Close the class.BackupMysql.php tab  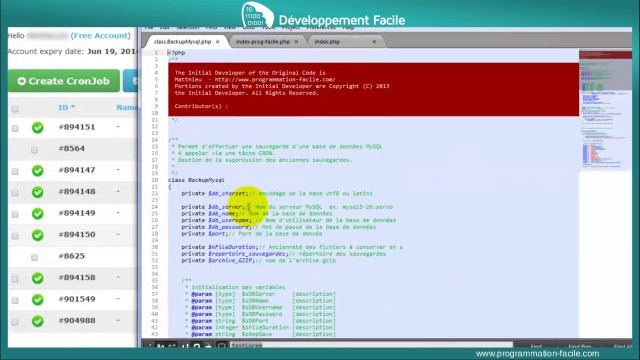[218, 42]
